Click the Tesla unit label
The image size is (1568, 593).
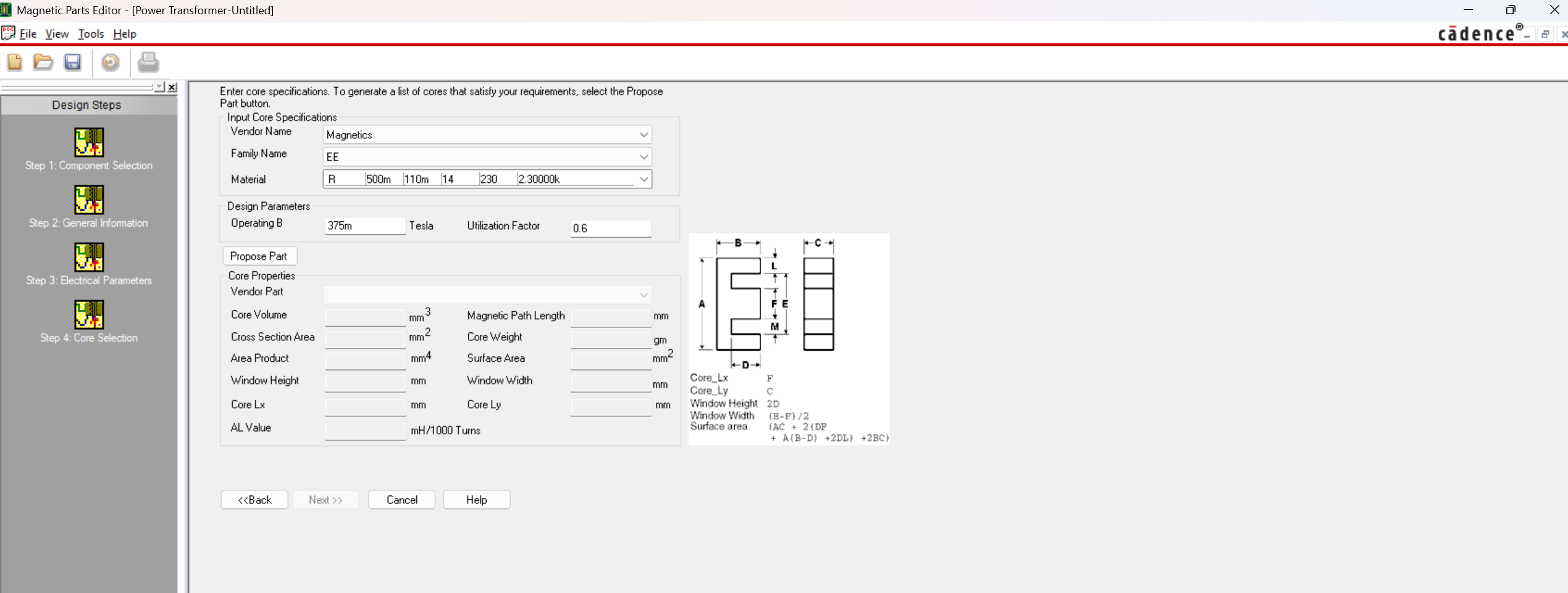[x=421, y=225]
